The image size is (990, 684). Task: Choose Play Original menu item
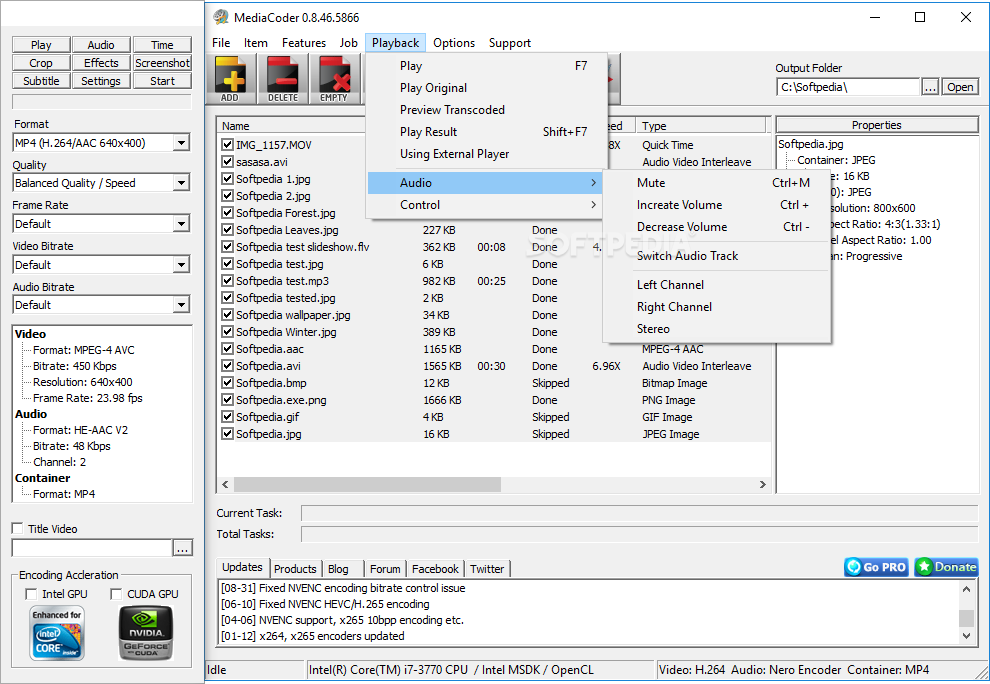(486, 88)
